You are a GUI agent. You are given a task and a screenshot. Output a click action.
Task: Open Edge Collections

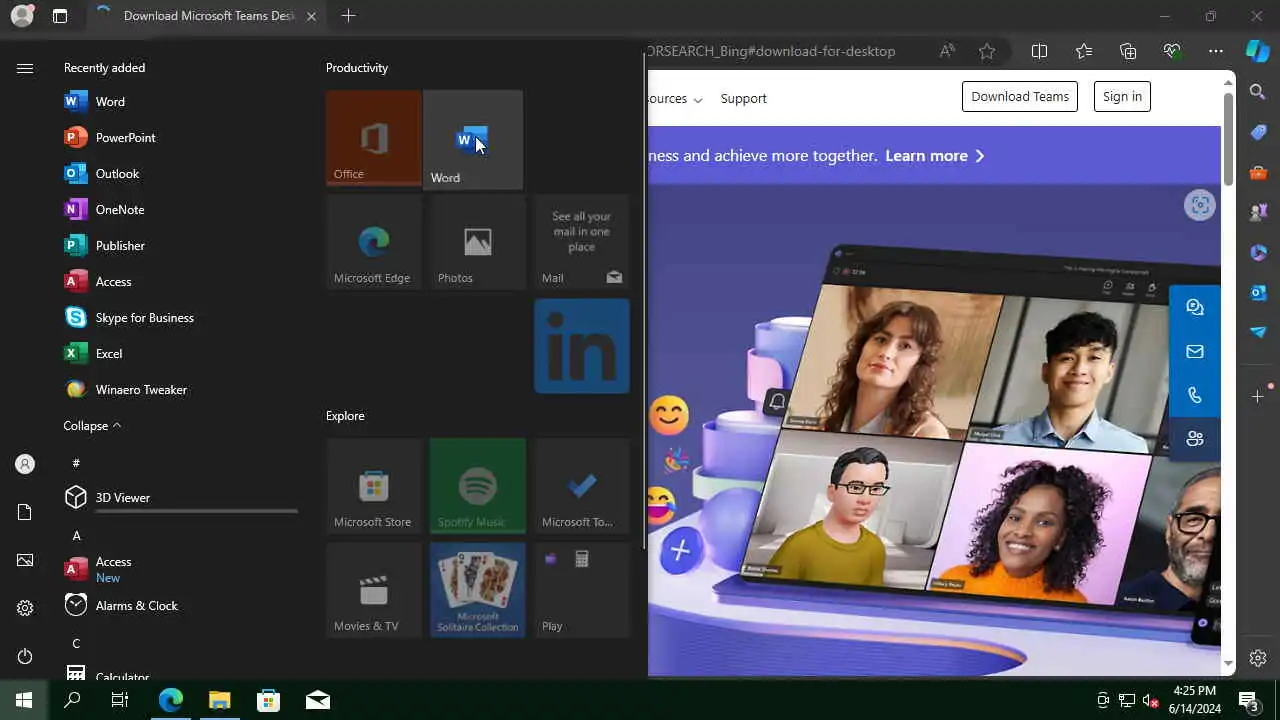coord(1128,51)
